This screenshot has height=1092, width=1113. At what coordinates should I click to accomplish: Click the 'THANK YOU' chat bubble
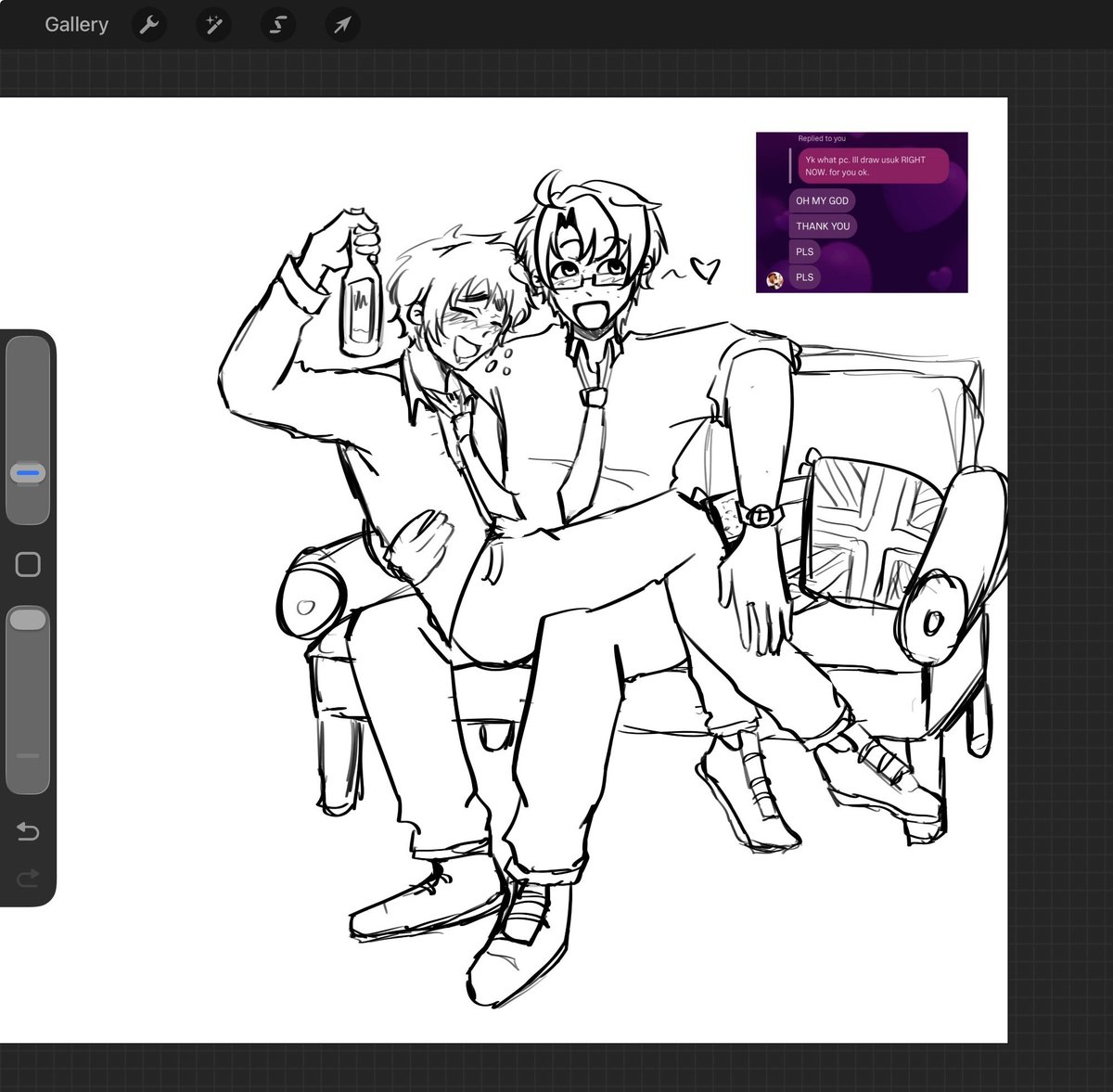click(823, 225)
